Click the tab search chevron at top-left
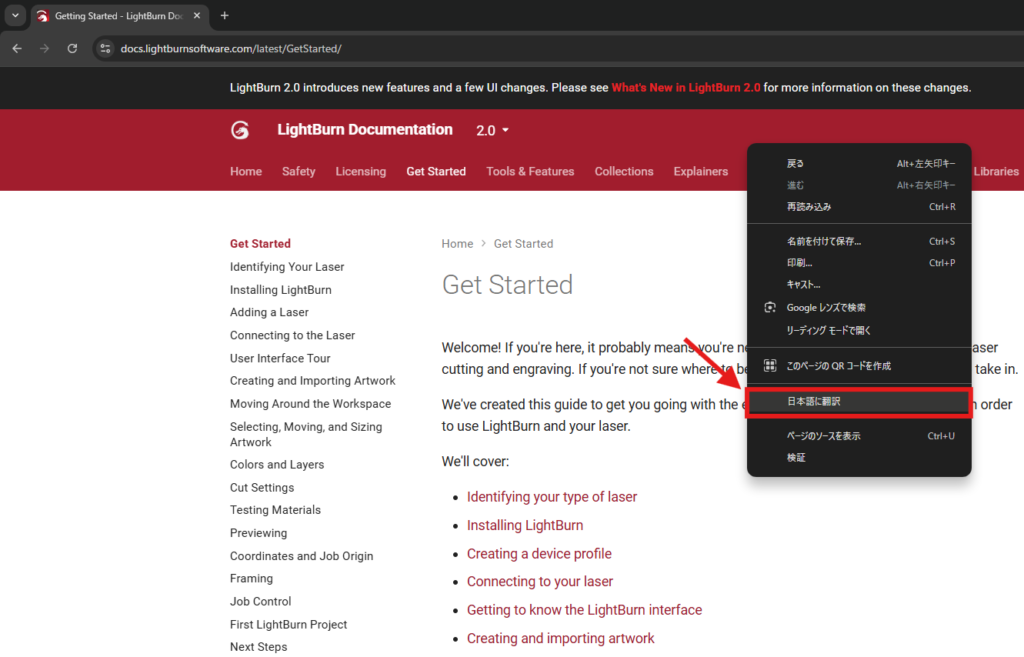This screenshot has width=1024, height=657. coord(15,16)
